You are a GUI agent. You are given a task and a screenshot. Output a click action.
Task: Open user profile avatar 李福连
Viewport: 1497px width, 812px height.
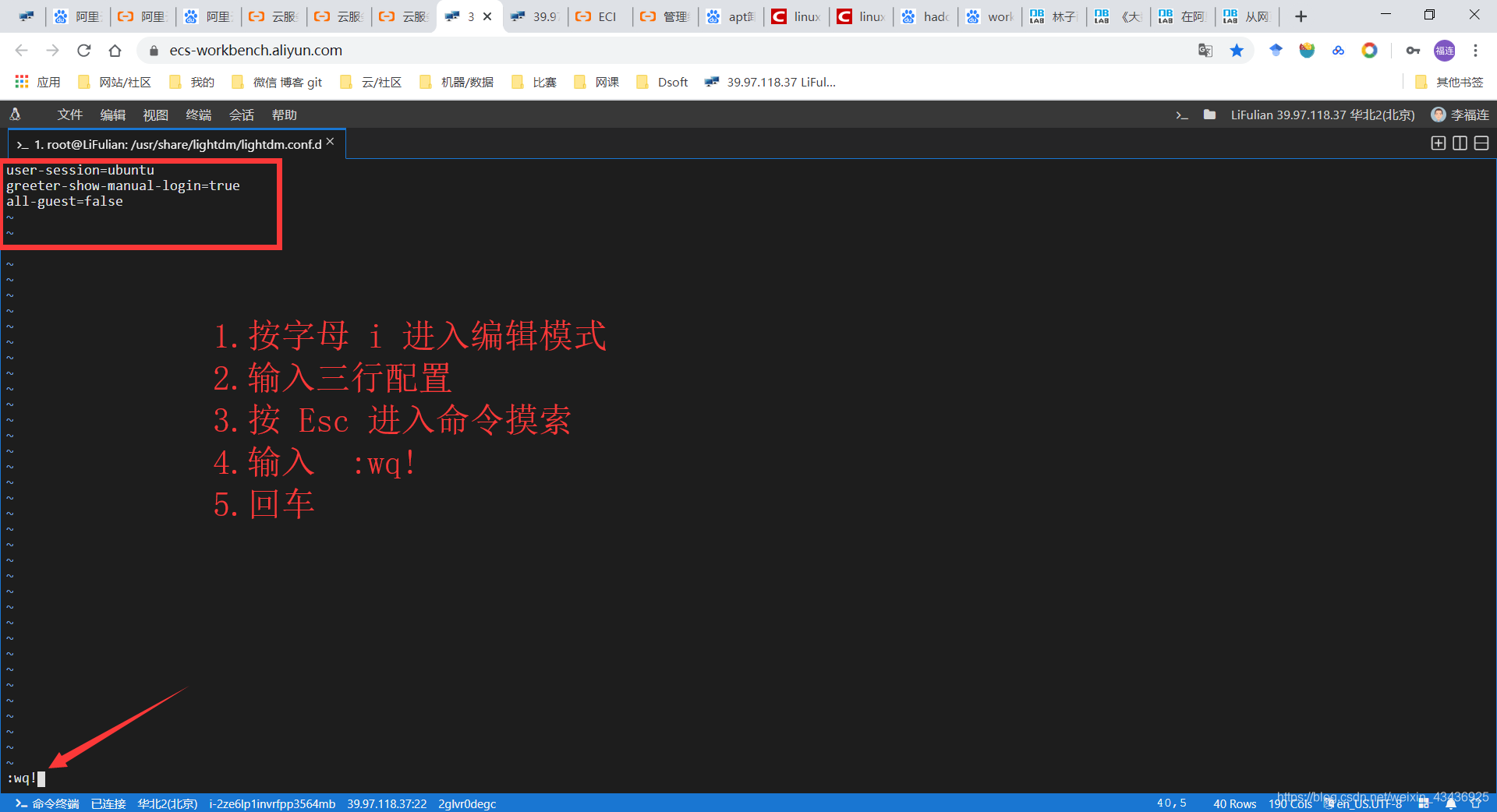point(1439,115)
